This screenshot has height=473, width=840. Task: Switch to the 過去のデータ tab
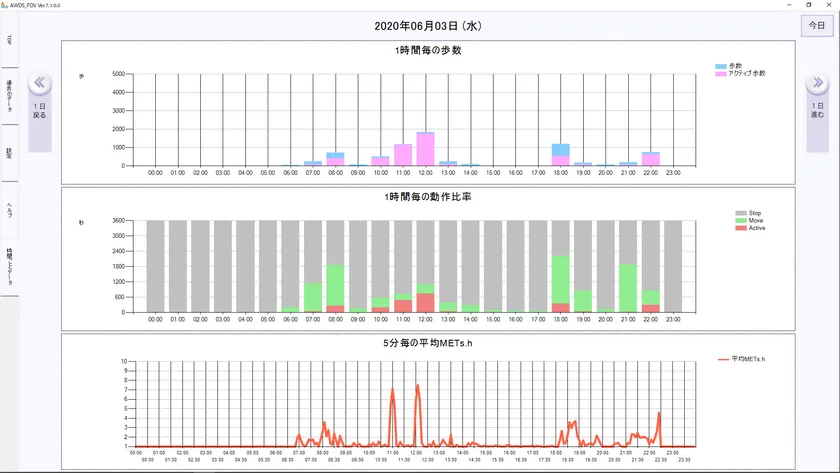coord(9,96)
